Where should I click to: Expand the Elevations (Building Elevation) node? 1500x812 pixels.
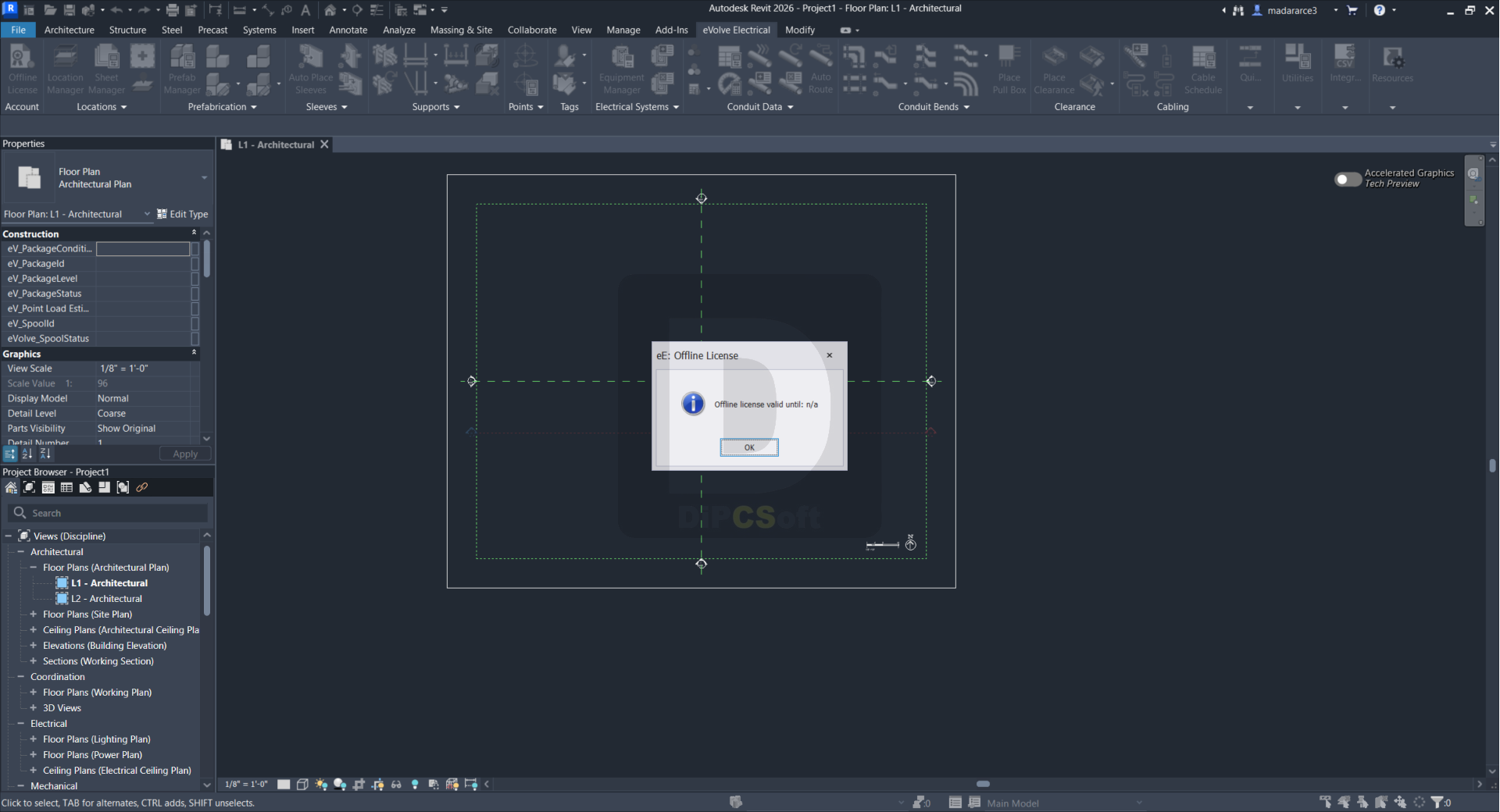tap(34, 646)
